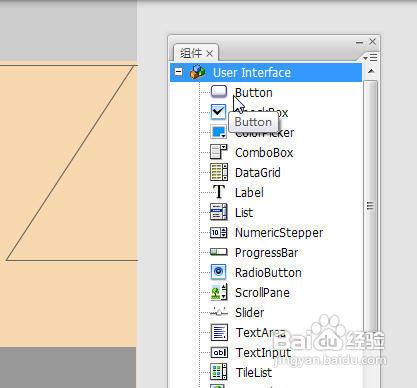Select the DataGrid text label
This screenshot has width=417, height=388.
258,173
